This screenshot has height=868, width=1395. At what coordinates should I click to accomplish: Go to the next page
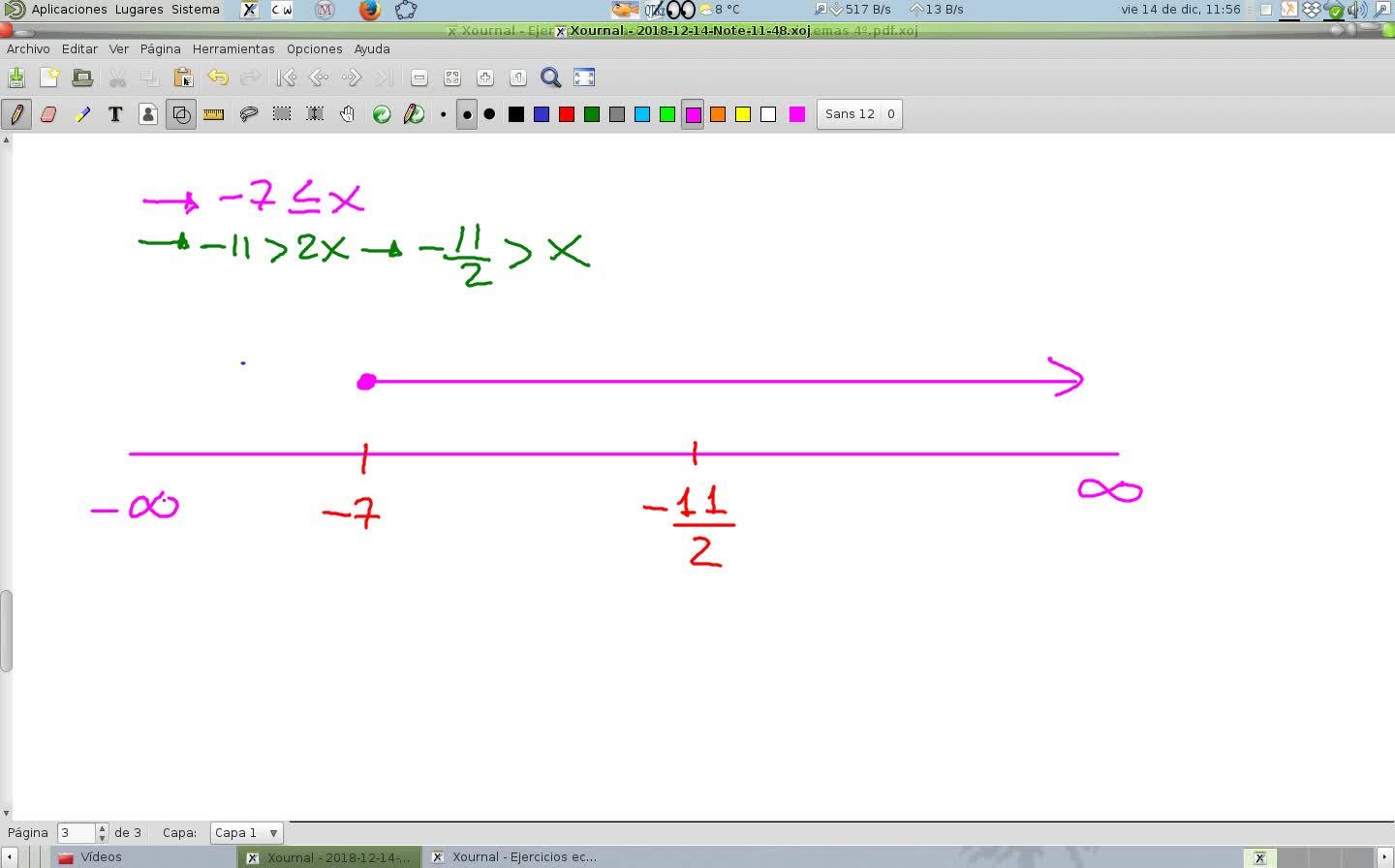point(352,77)
